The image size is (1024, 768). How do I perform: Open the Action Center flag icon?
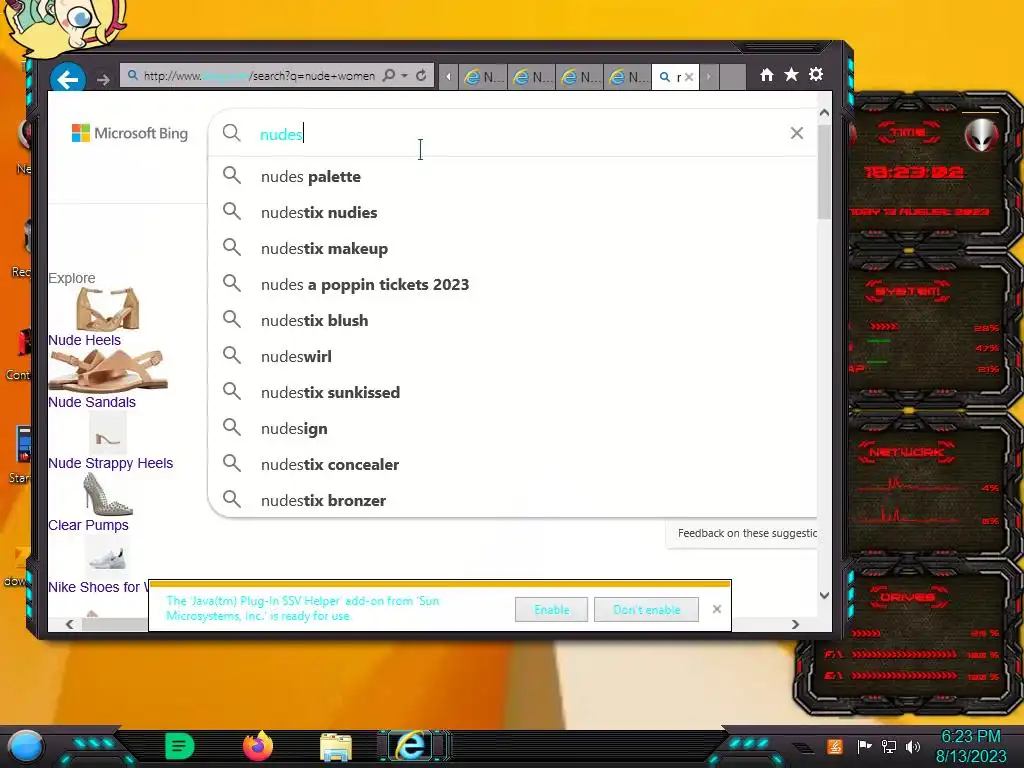864,746
